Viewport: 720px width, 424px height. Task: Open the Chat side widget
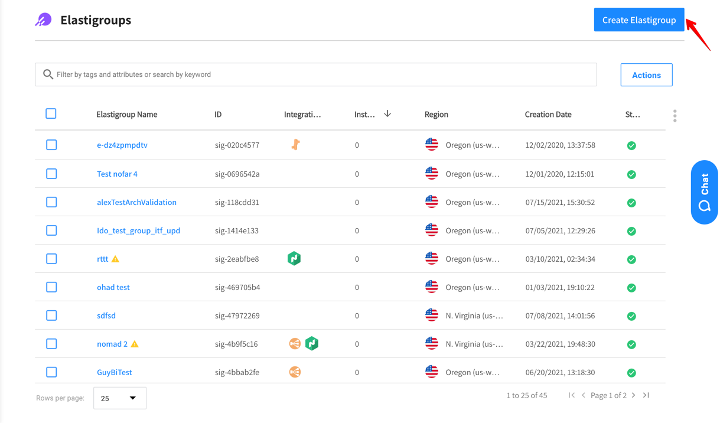704,191
